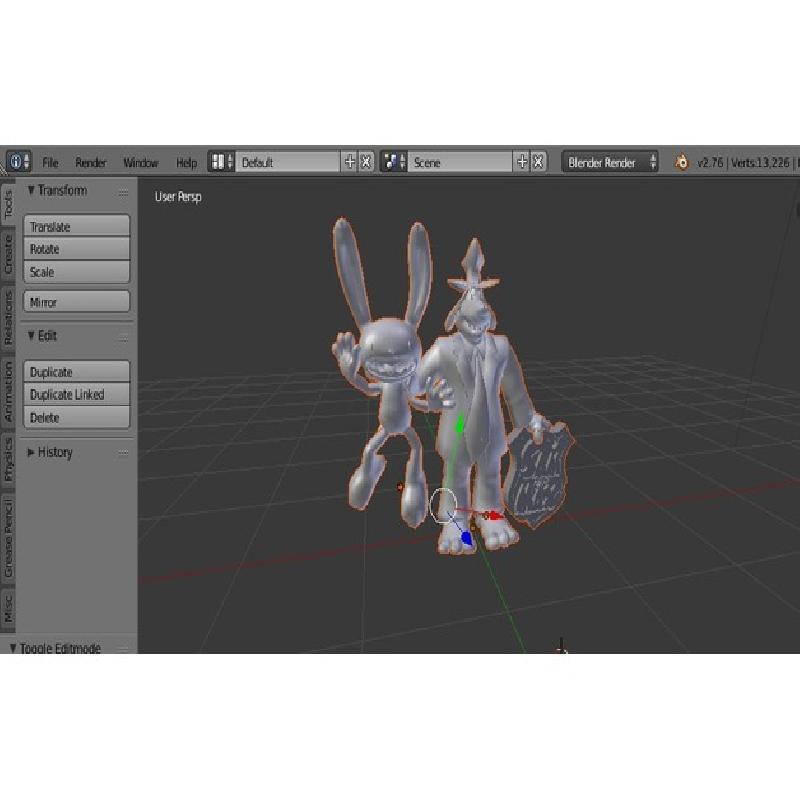Screen dimensions: 800x800
Task: Grab the blue Z-axis manipulator handle
Action: (466, 537)
